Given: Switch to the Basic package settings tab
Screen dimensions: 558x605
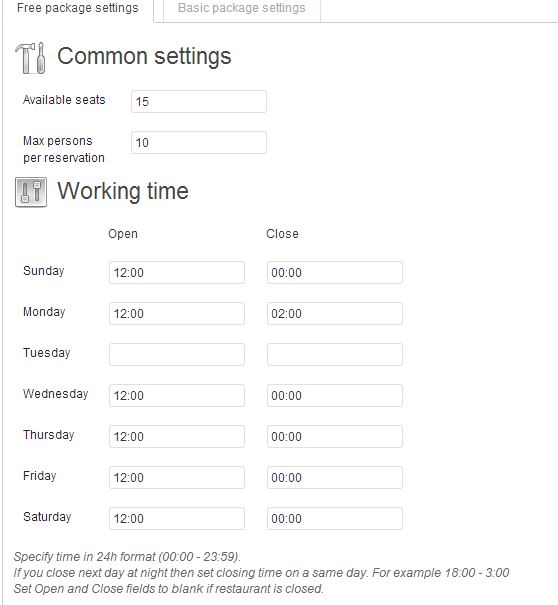Looking at the screenshot, I should coord(242,9).
